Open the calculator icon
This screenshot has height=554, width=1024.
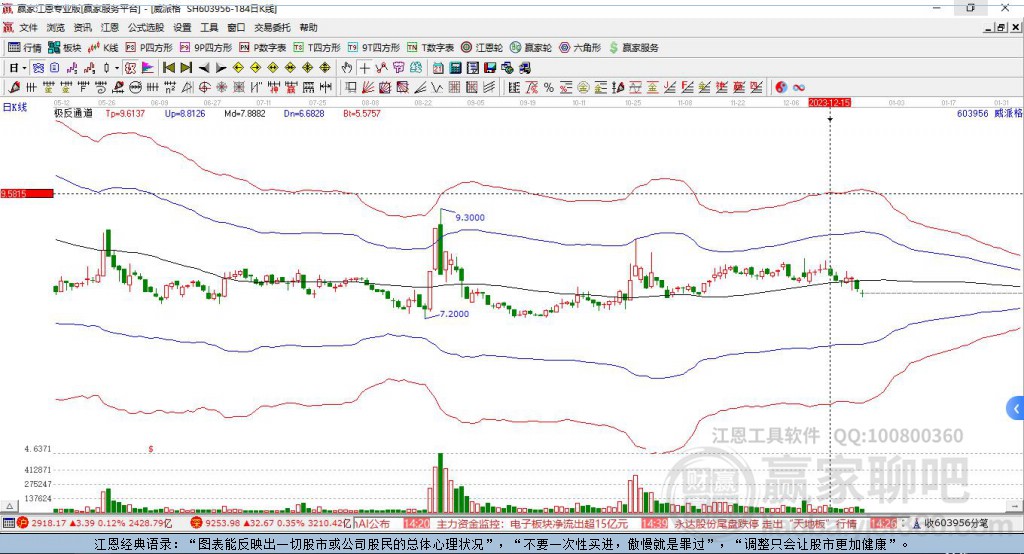point(455,68)
